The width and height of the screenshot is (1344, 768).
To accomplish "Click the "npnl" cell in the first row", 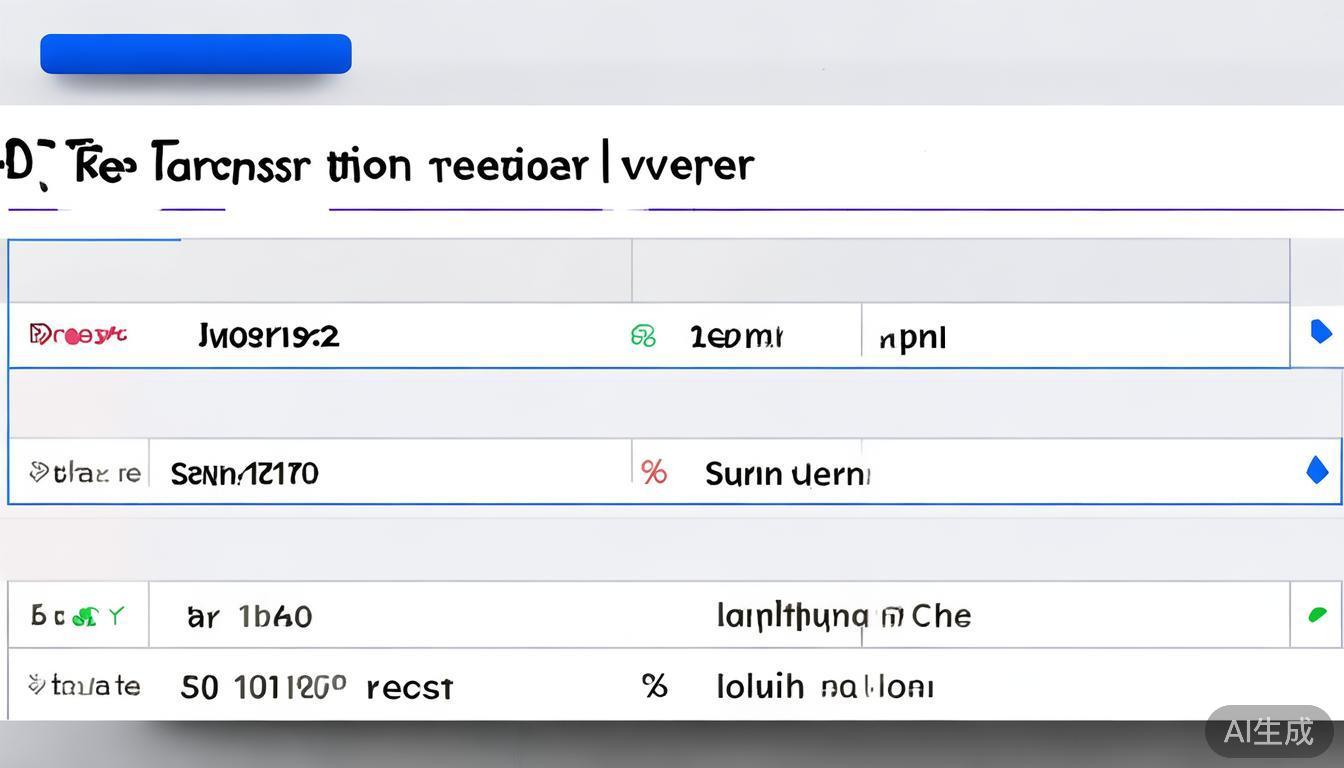I will tap(912, 338).
